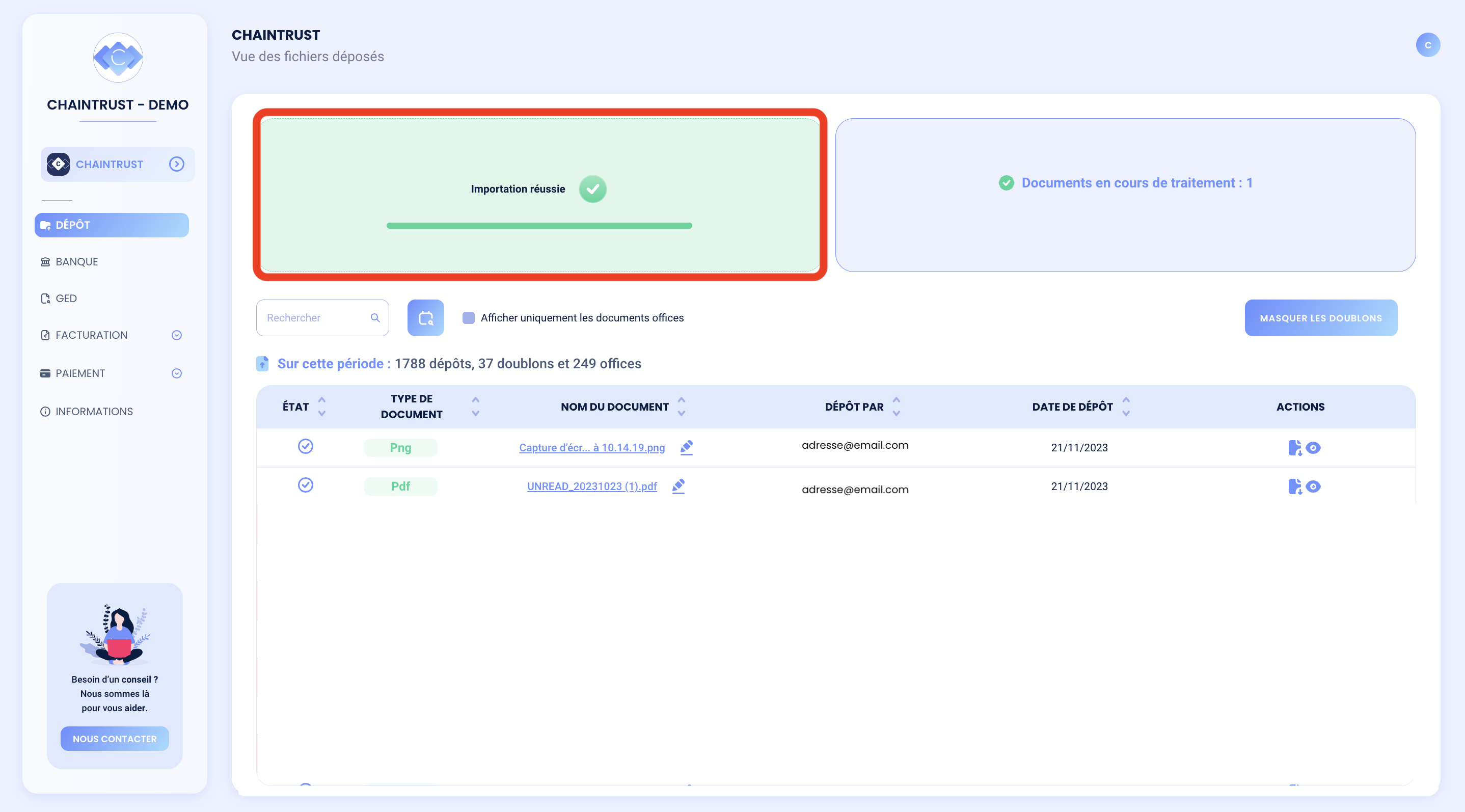Open the calendar period filter button

pos(425,318)
